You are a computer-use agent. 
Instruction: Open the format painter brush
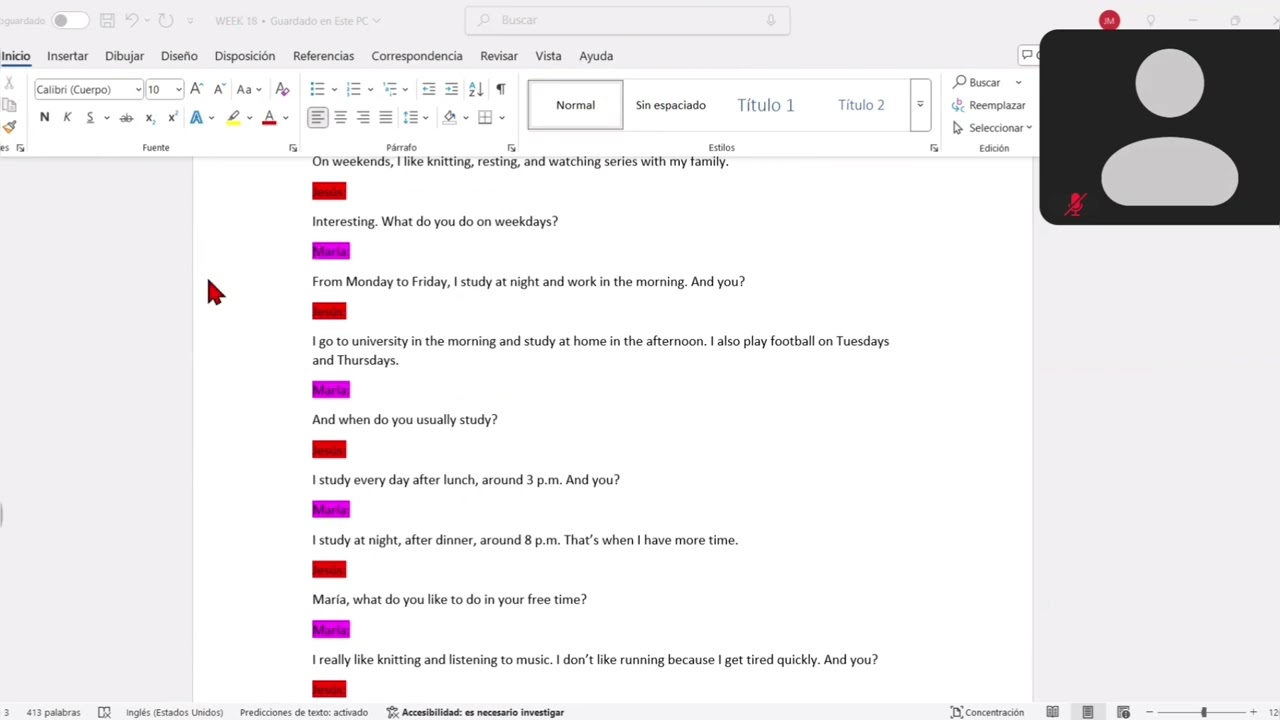tap(9, 127)
